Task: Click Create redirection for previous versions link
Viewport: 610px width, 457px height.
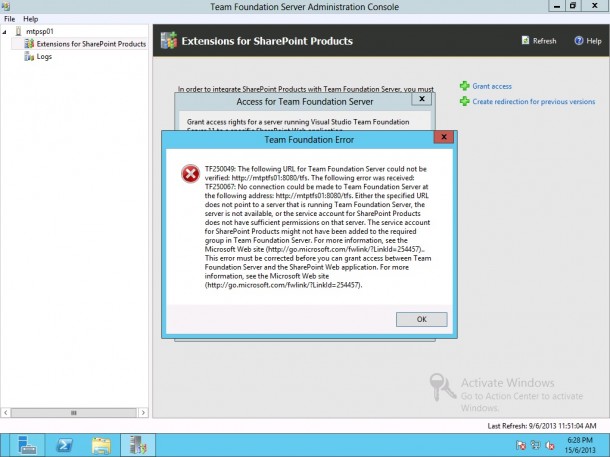Action: point(534,102)
